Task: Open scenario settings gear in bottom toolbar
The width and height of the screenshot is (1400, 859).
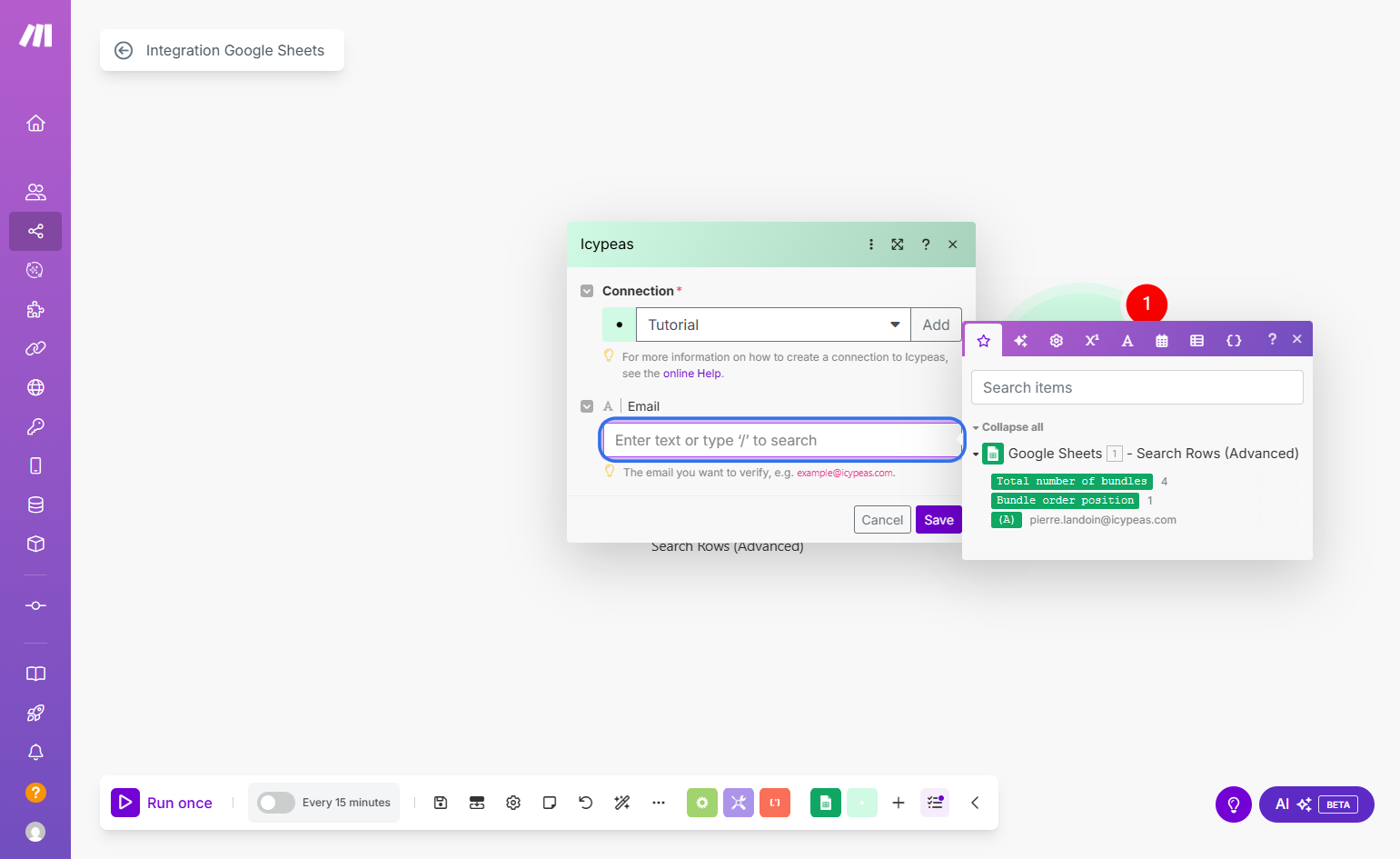Action: [x=513, y=803]
